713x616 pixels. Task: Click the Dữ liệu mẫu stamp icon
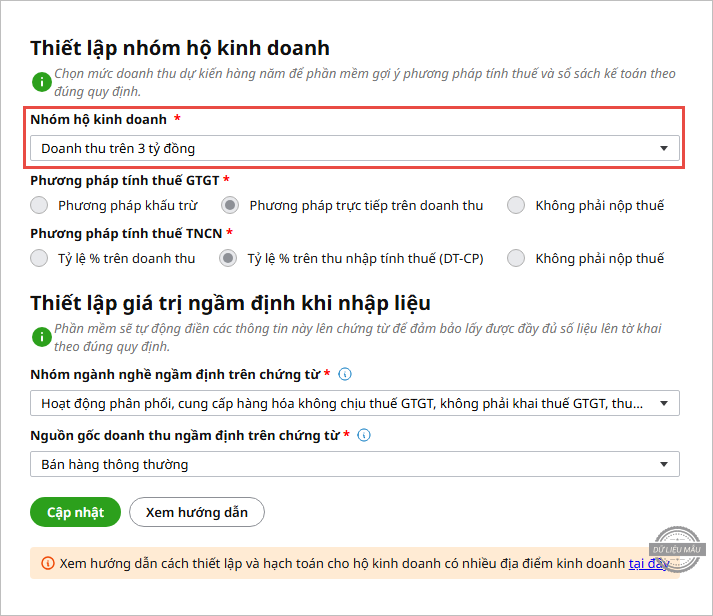tap(678, 549)
